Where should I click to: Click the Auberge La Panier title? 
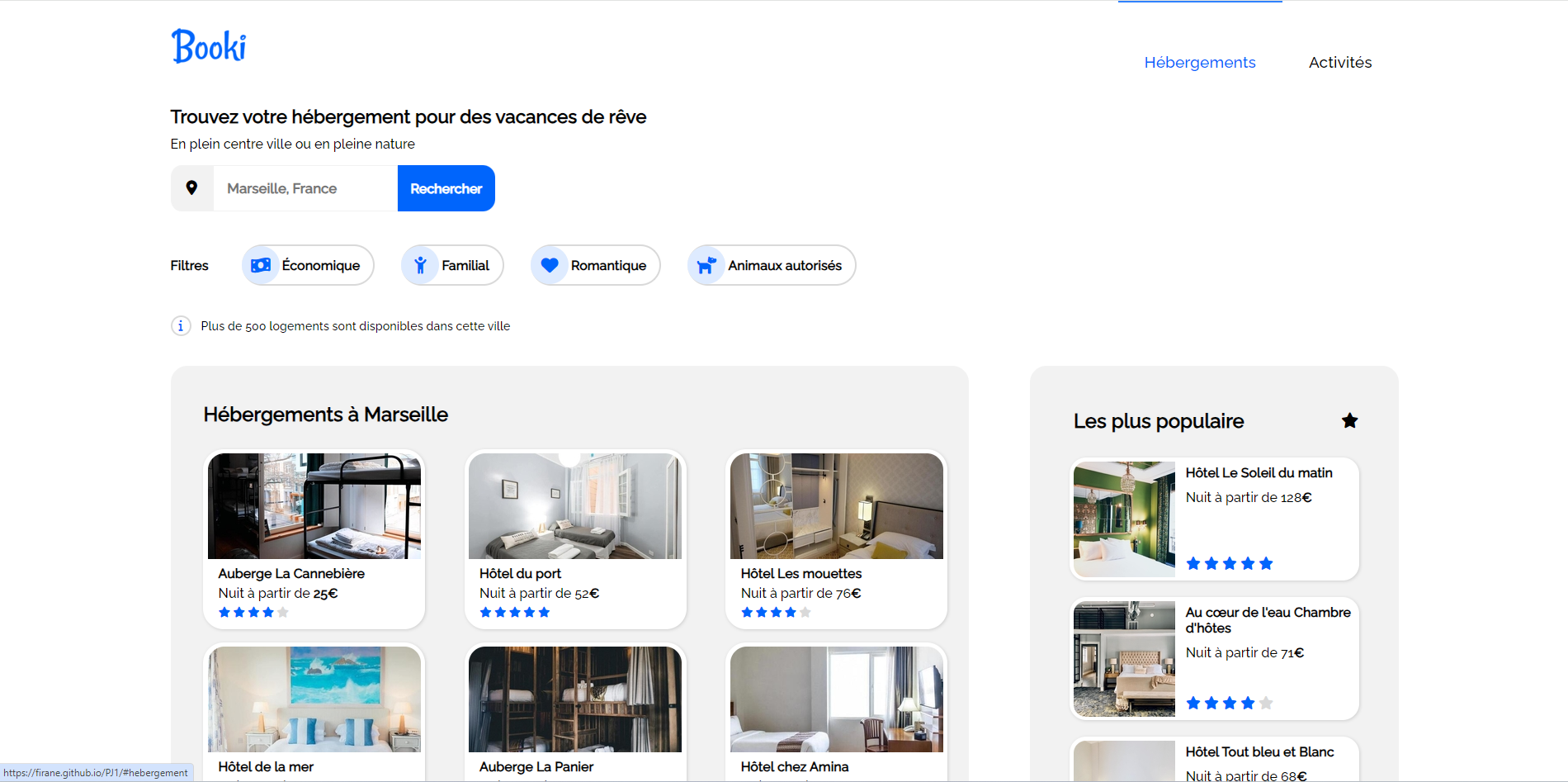536,766
